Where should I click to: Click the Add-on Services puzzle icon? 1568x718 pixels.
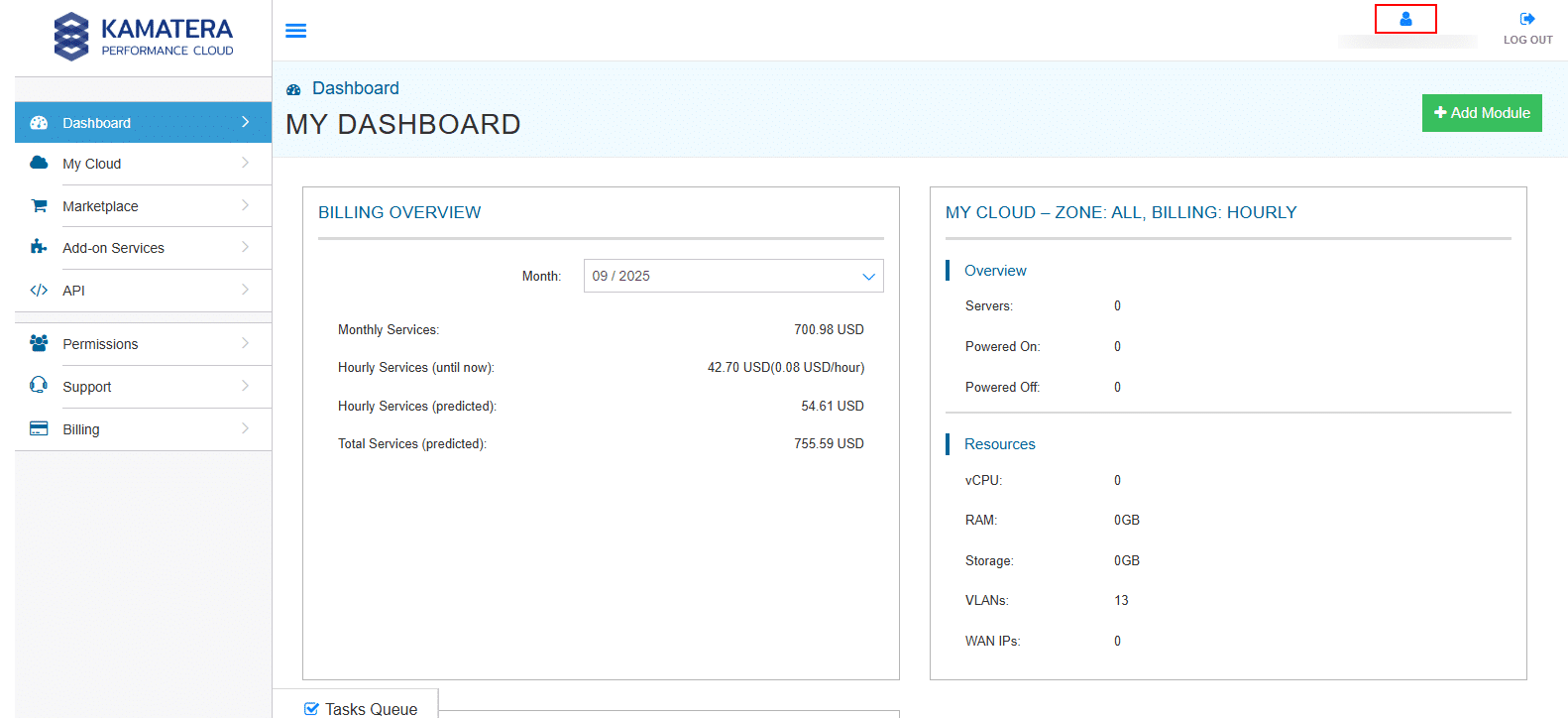pos(39,247)
